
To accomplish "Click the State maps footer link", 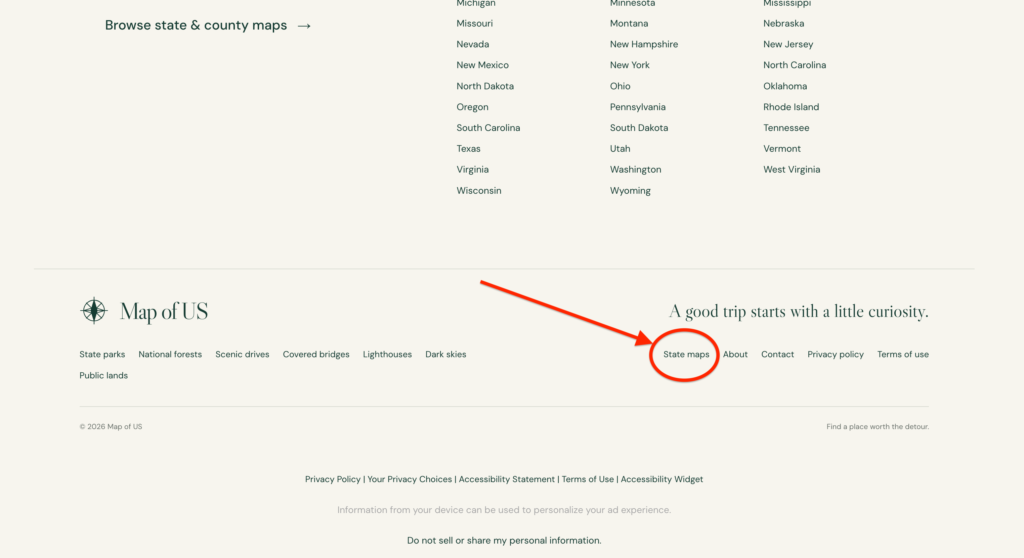I will 686,355.
